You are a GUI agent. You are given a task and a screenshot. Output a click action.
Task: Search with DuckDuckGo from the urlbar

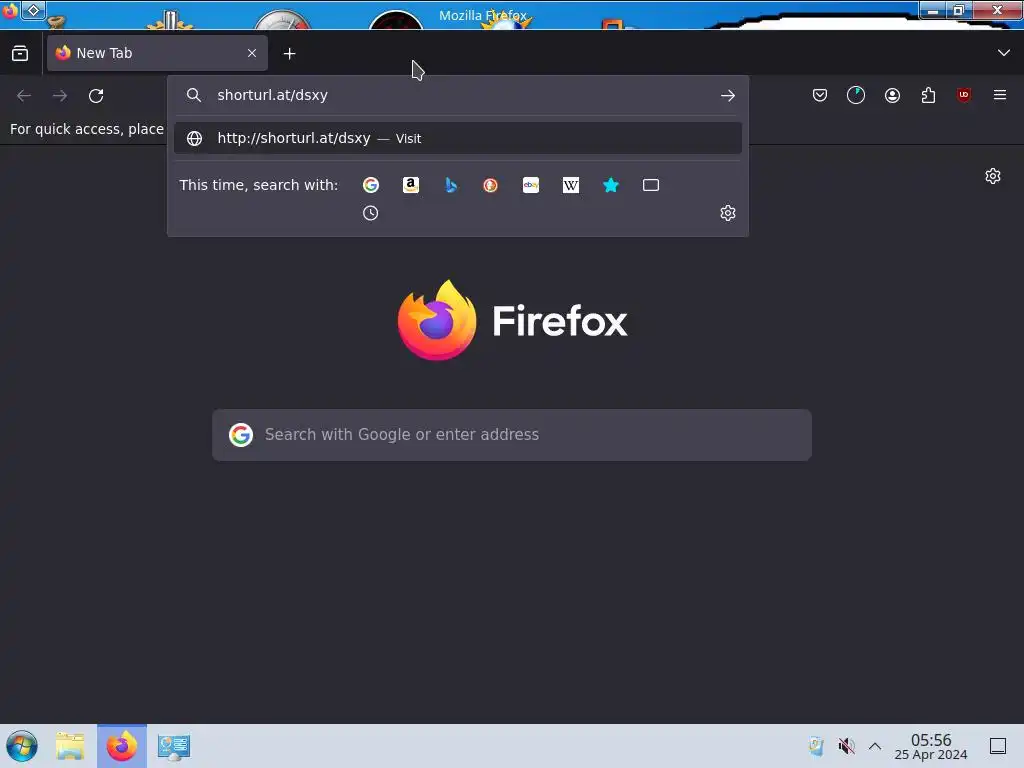[490, 185]
